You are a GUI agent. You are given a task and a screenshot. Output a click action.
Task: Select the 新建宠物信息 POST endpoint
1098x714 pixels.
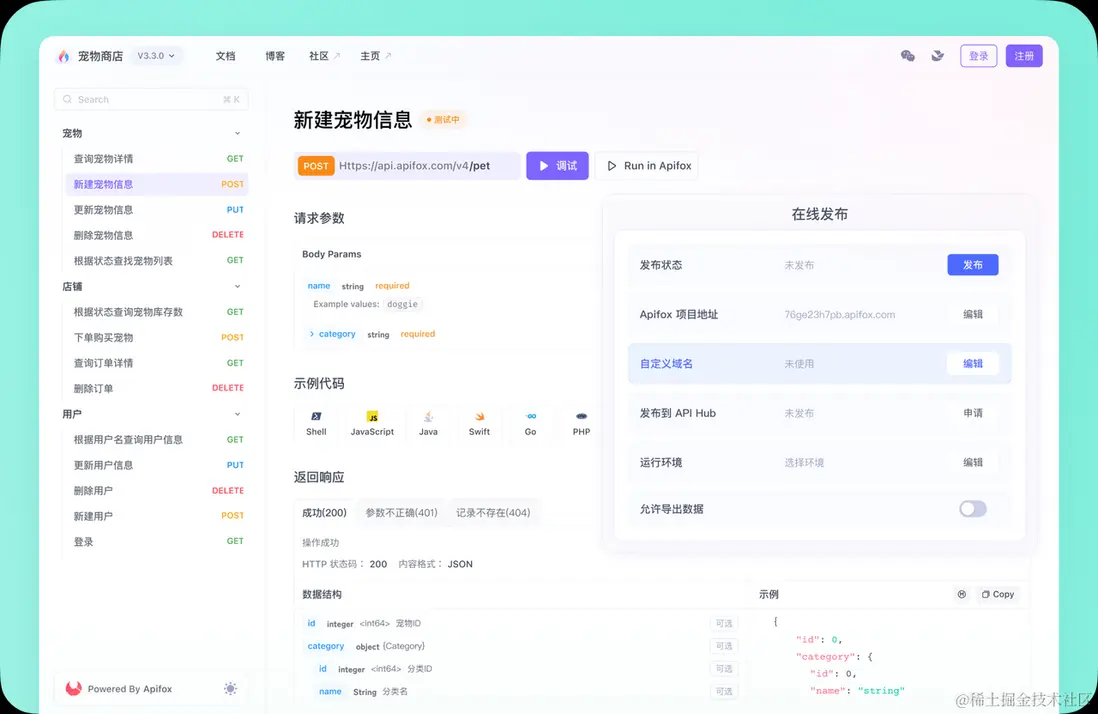pos(104,184)
